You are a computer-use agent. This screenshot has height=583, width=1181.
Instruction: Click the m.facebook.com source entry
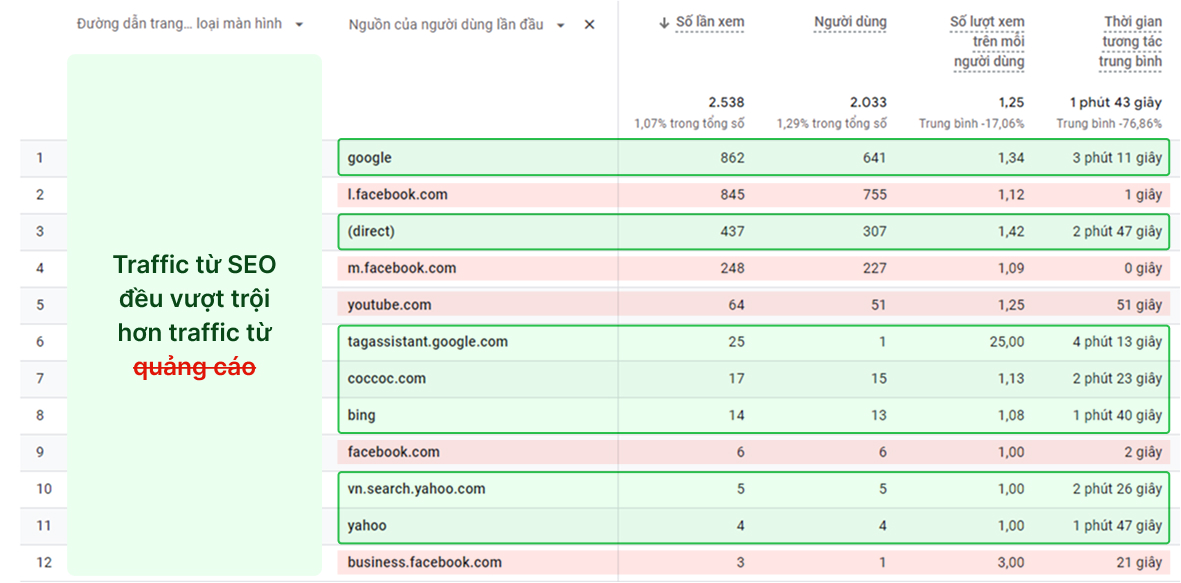(x=401, y=268)
